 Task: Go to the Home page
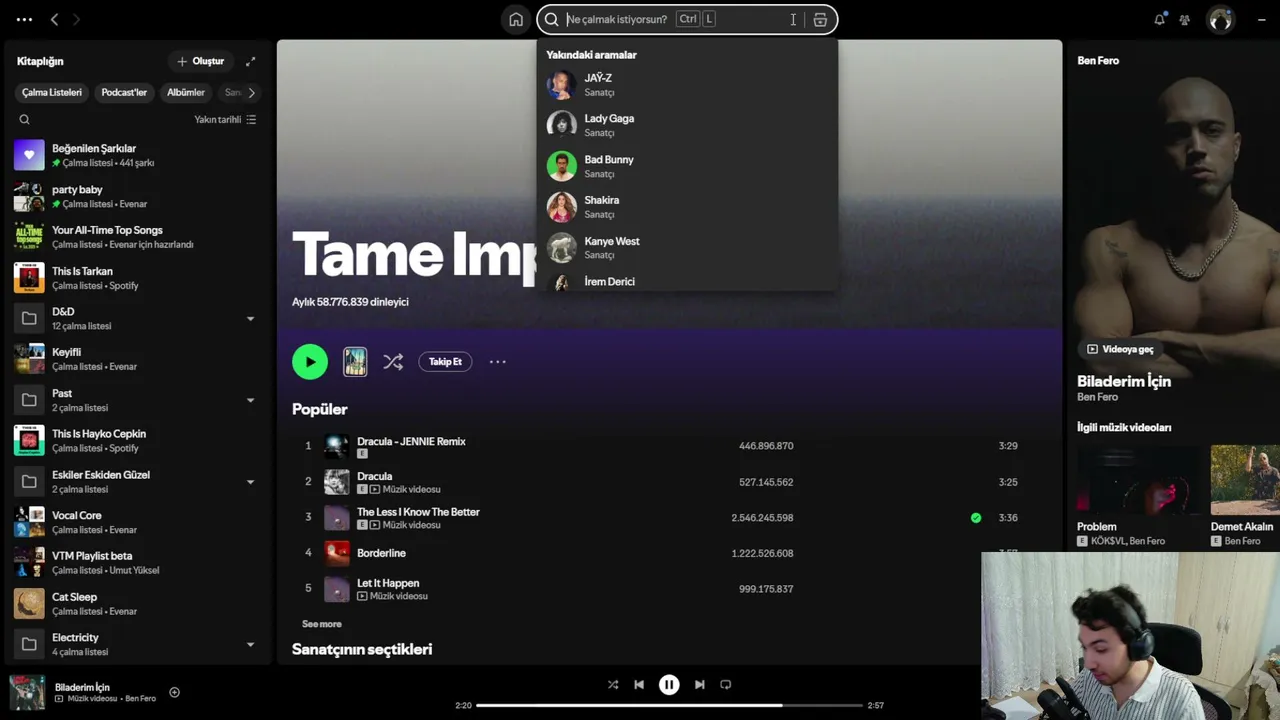pos(516,19)
